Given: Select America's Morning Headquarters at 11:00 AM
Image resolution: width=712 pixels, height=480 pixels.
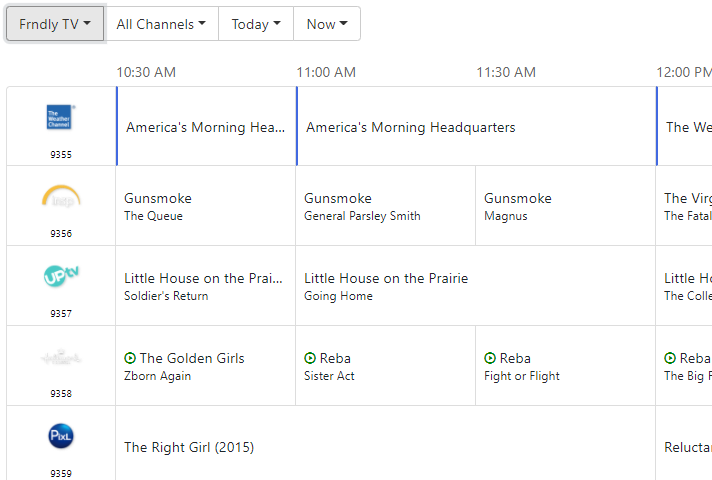Looking at the screenshot, I should click(x=476, y=126).
